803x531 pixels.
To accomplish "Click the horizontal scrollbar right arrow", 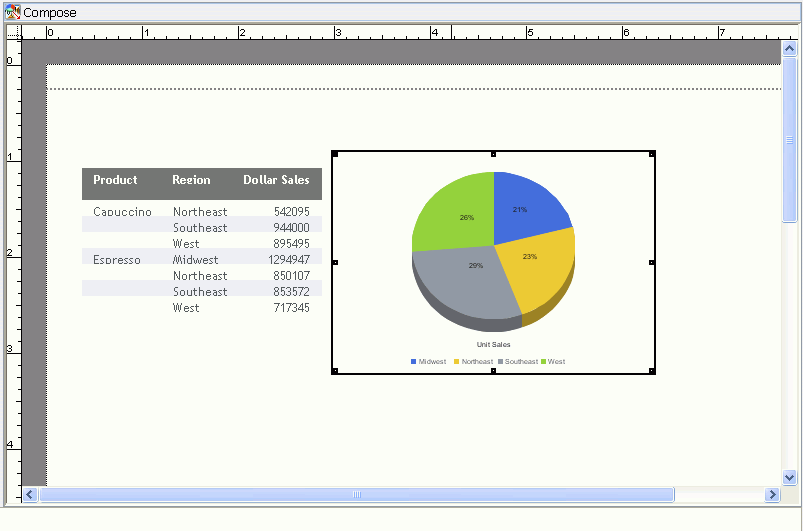I will tap(772, 495).
